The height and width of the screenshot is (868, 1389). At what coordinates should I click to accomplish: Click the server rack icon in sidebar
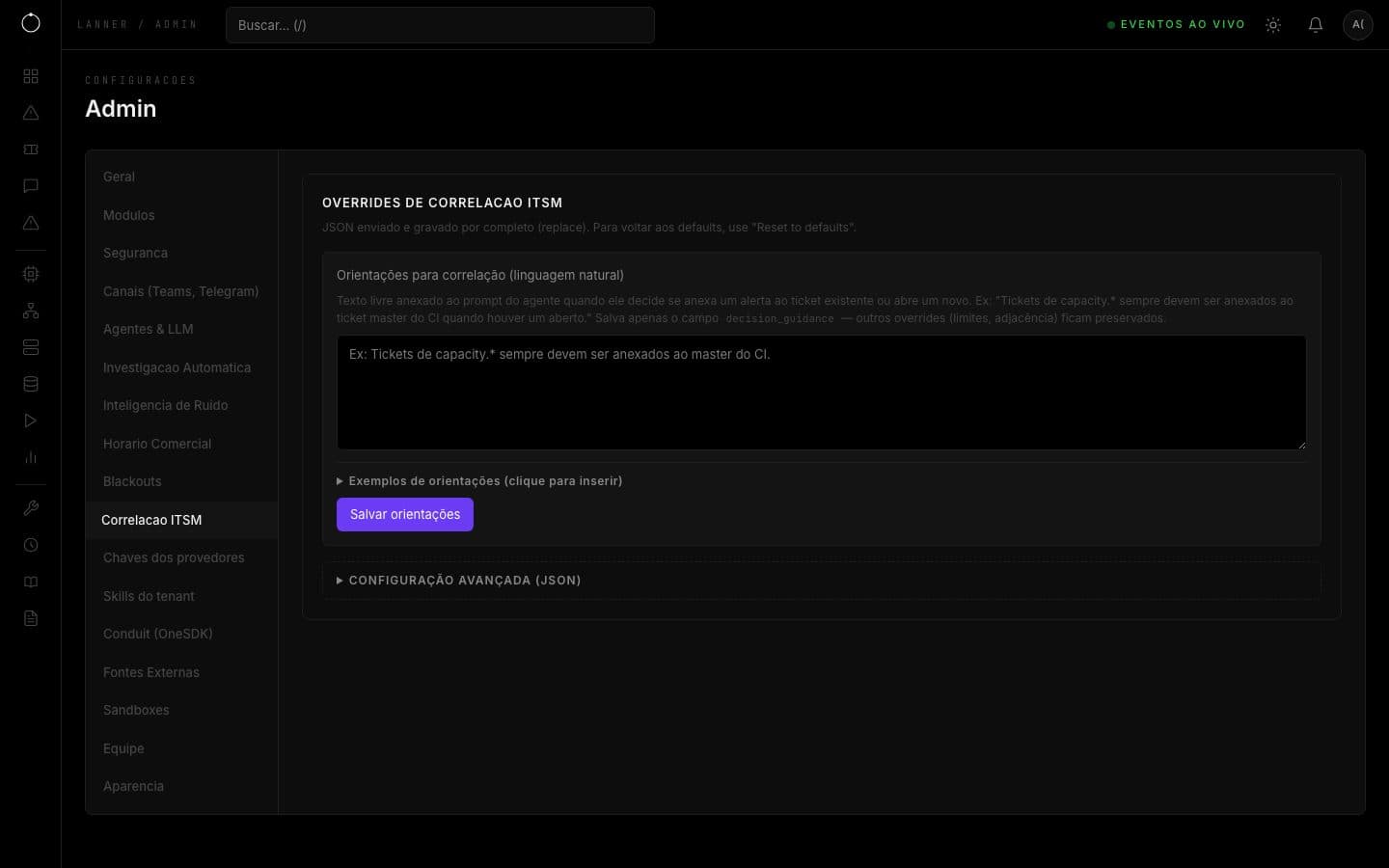tap(31, 347)
